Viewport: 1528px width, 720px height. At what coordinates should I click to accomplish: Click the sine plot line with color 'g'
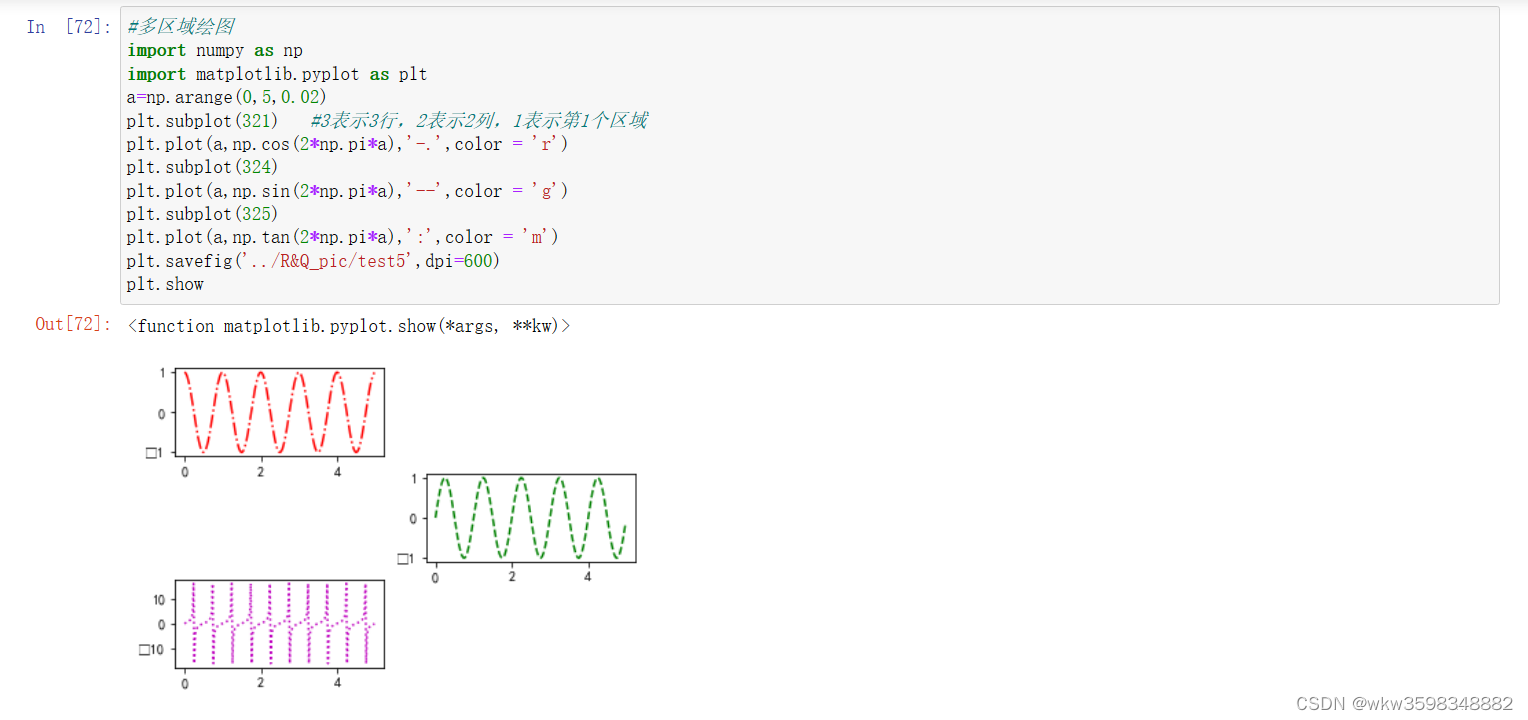[345, 190]
